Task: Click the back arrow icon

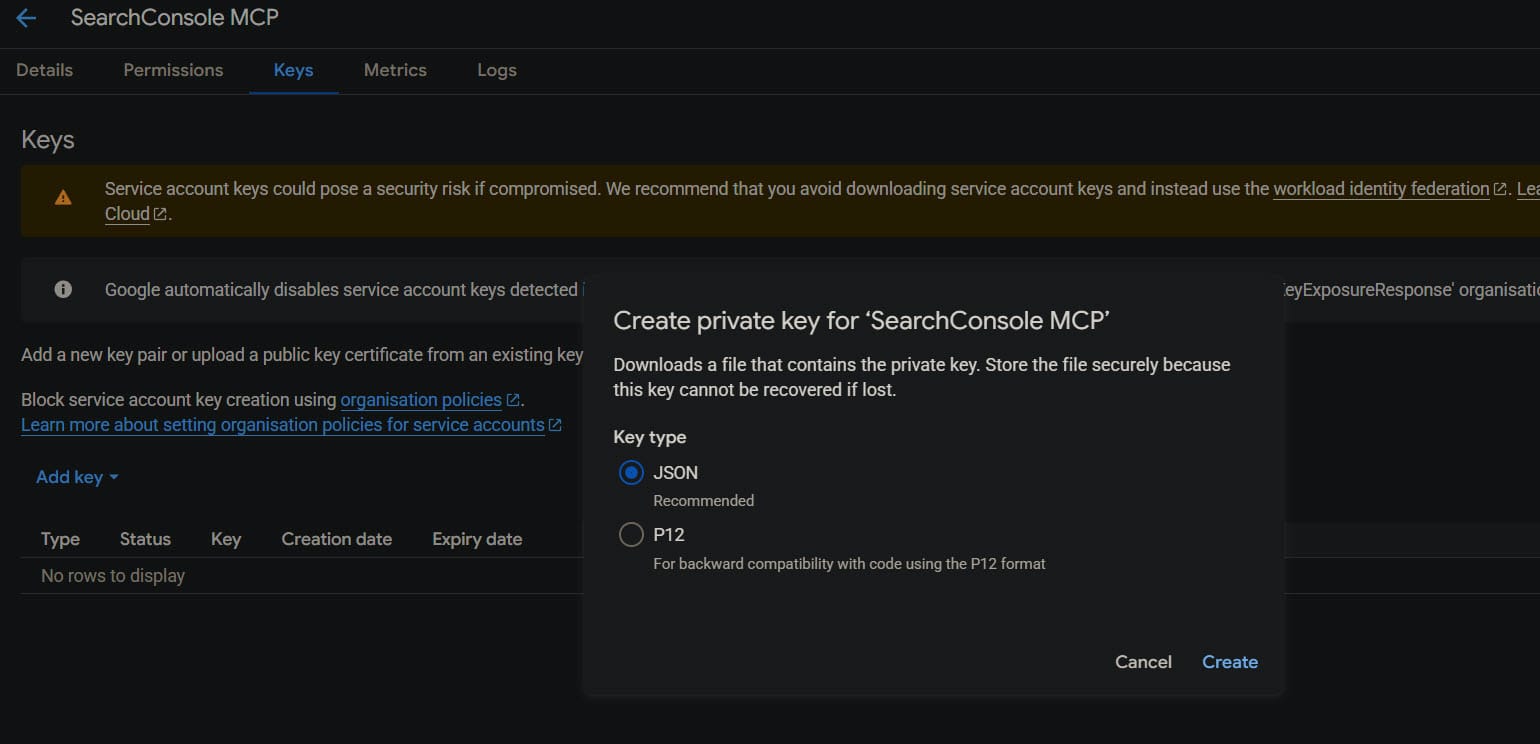Action: (x=26, y=18)
